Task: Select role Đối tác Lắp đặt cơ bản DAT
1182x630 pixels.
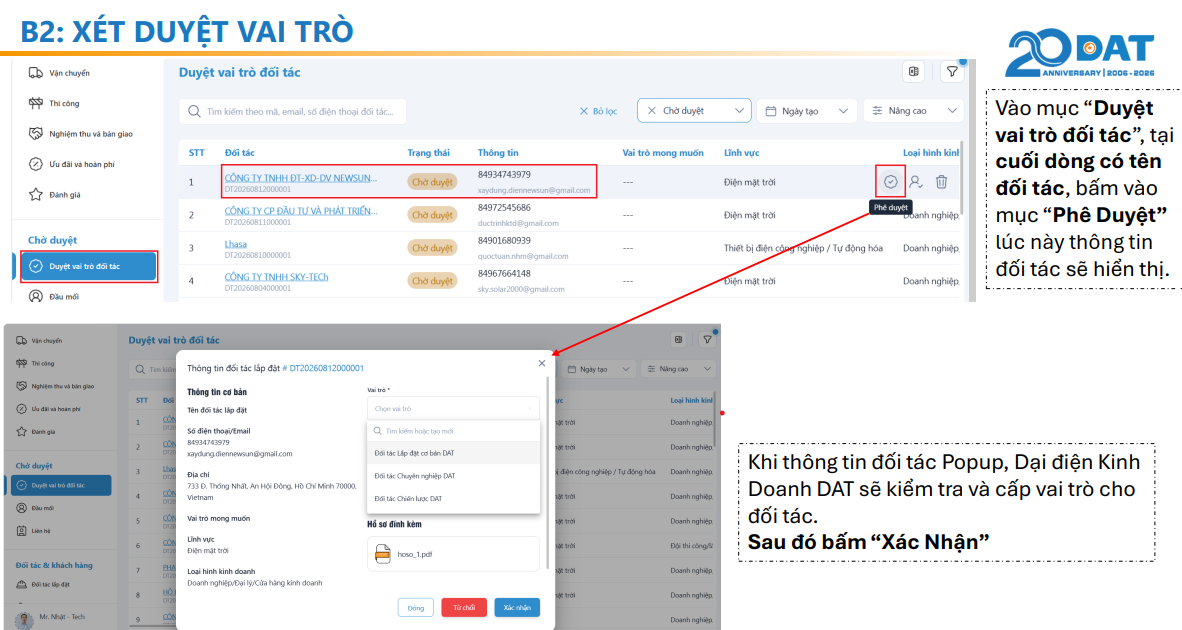Action: tap(454, 453)
